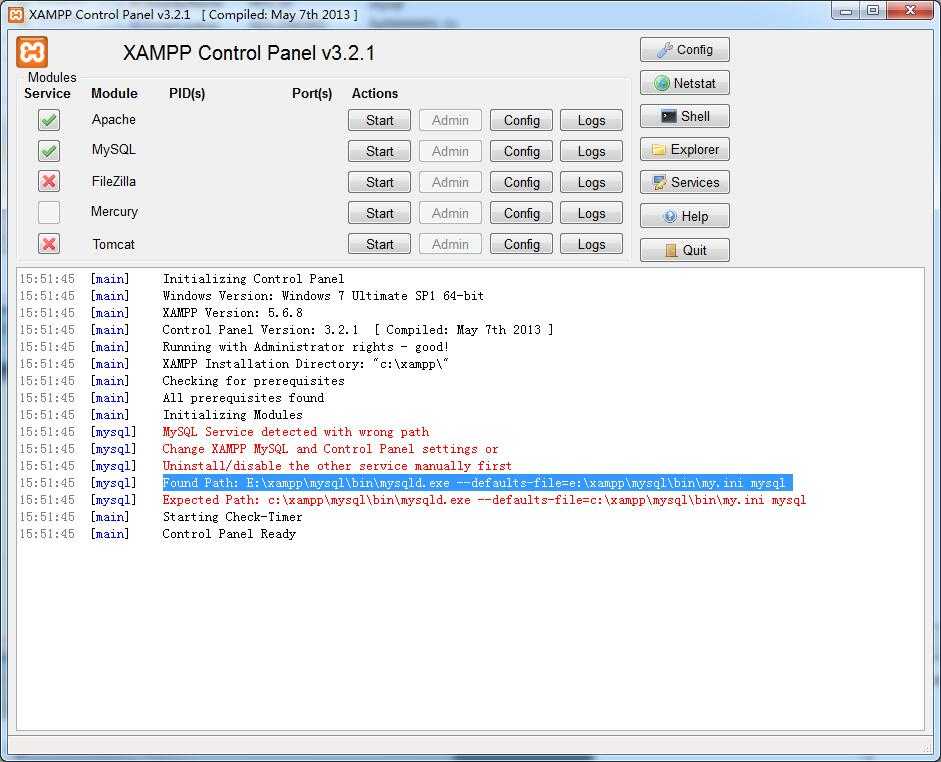Click 'Uninstall/disable the other service' log line

tap(337, 466)
